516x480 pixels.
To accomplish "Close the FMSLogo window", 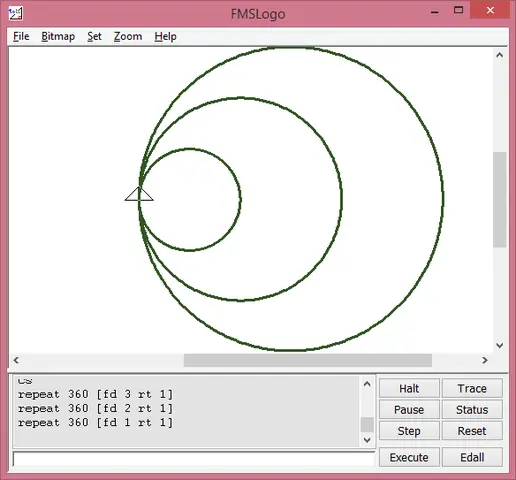I will pos(490,10).
